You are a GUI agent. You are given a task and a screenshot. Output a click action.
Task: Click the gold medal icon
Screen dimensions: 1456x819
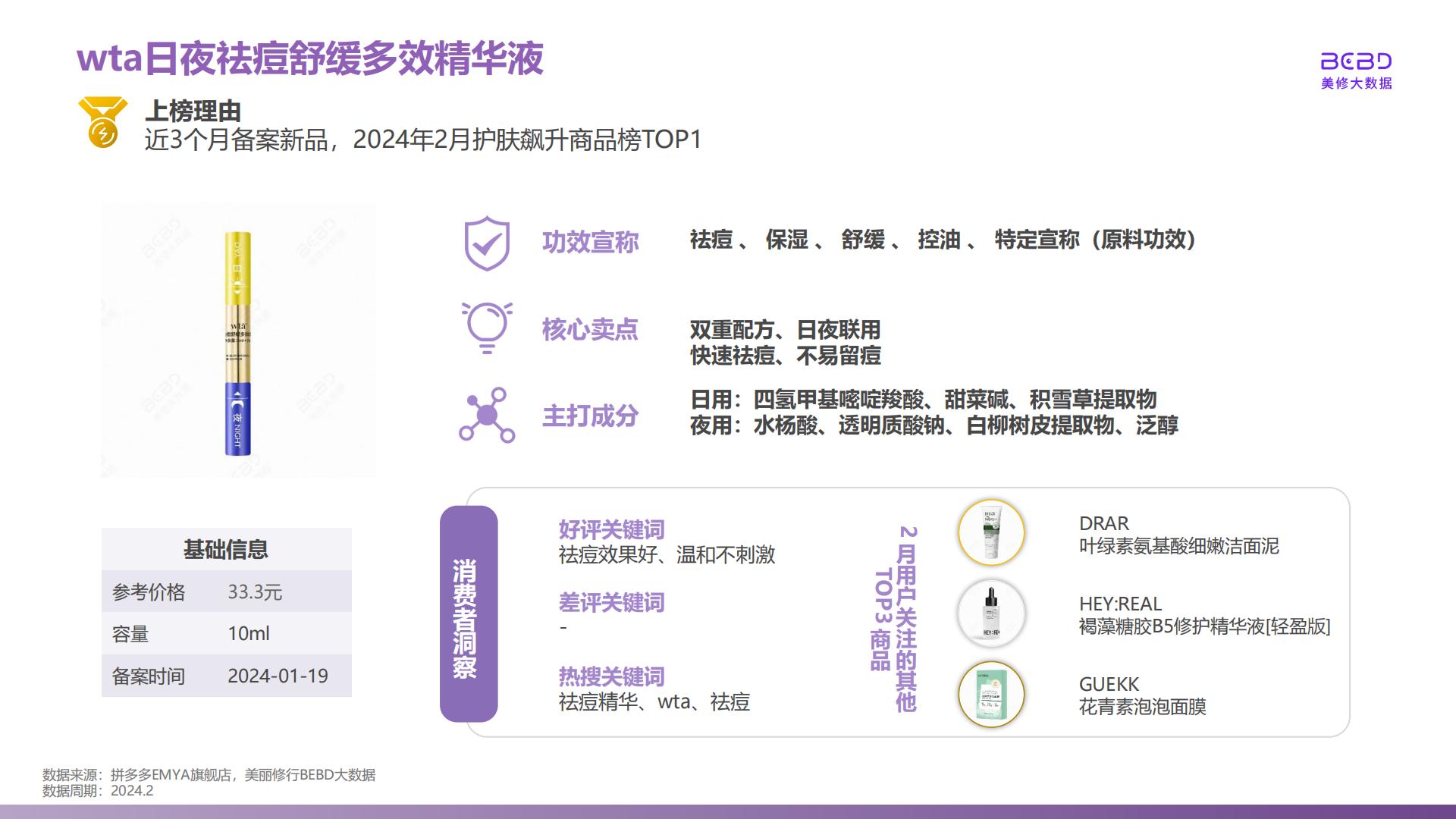[103, 122]
